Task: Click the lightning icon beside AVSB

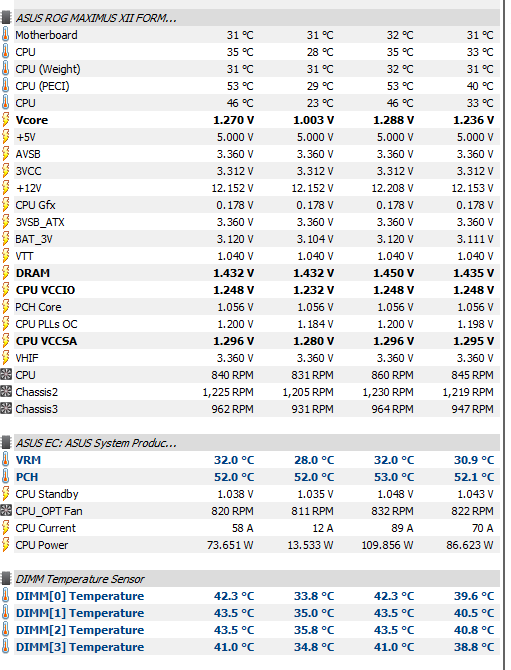Action: click(x=6, y=154)
